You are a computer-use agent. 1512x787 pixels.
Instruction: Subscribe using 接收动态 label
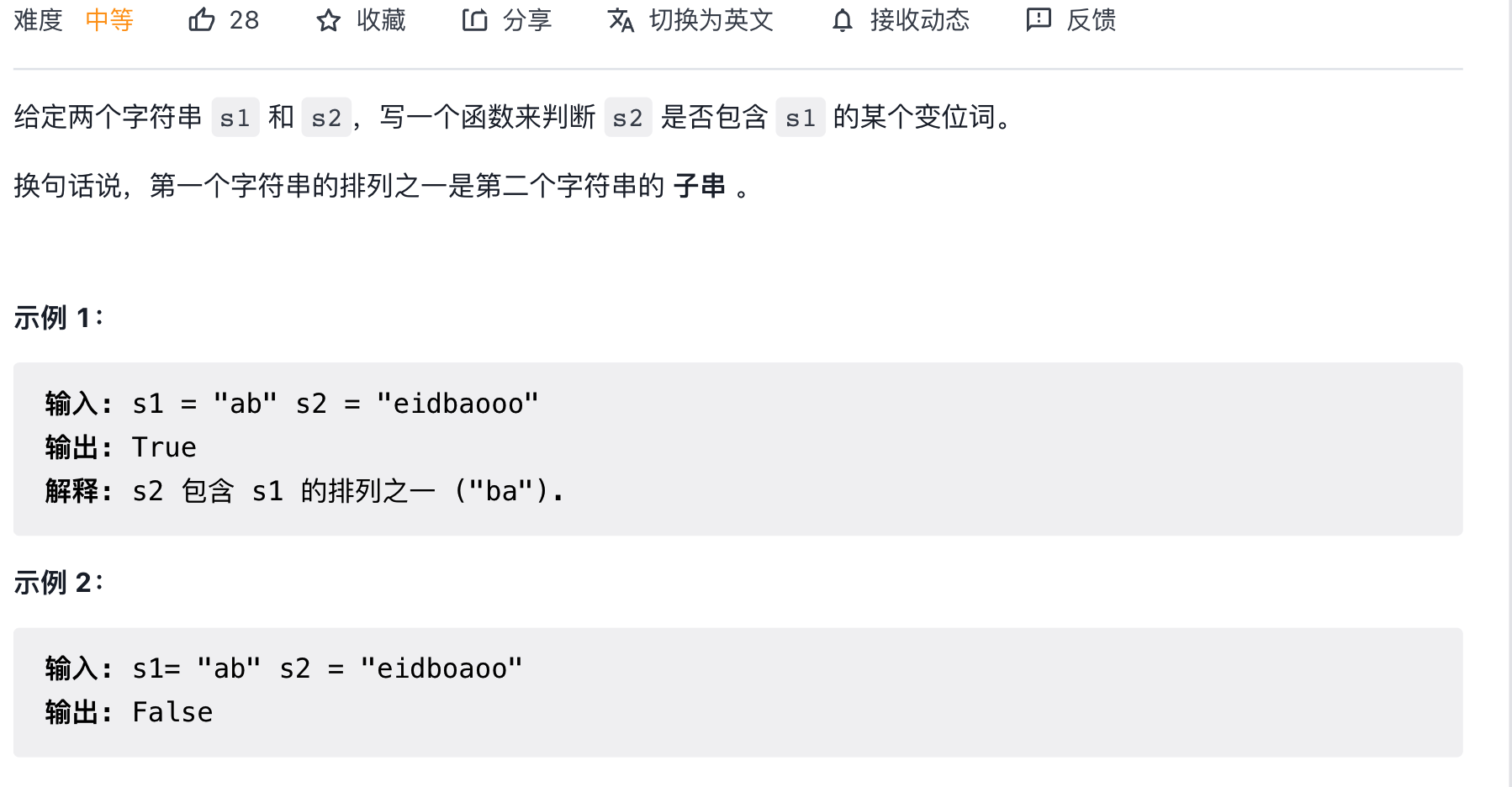[x=919, y=20]
